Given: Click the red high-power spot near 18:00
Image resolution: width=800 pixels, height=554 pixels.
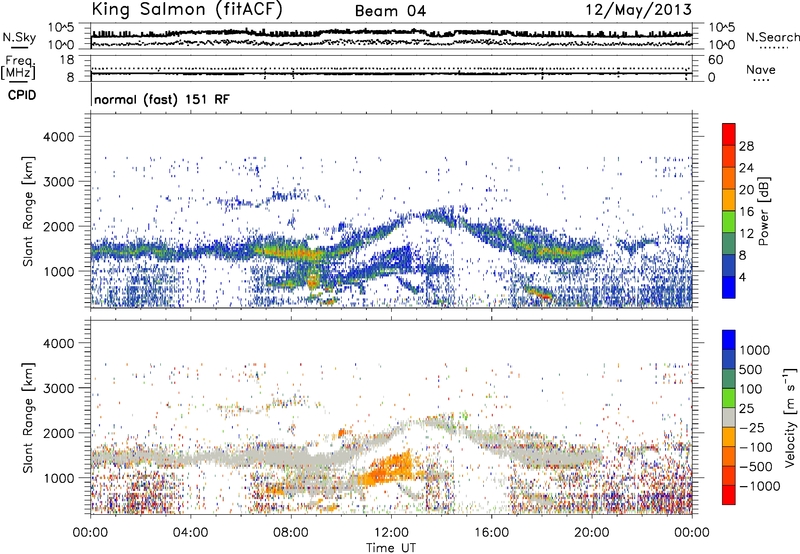Looking at the screenshot, I should (x=541, y=294).
